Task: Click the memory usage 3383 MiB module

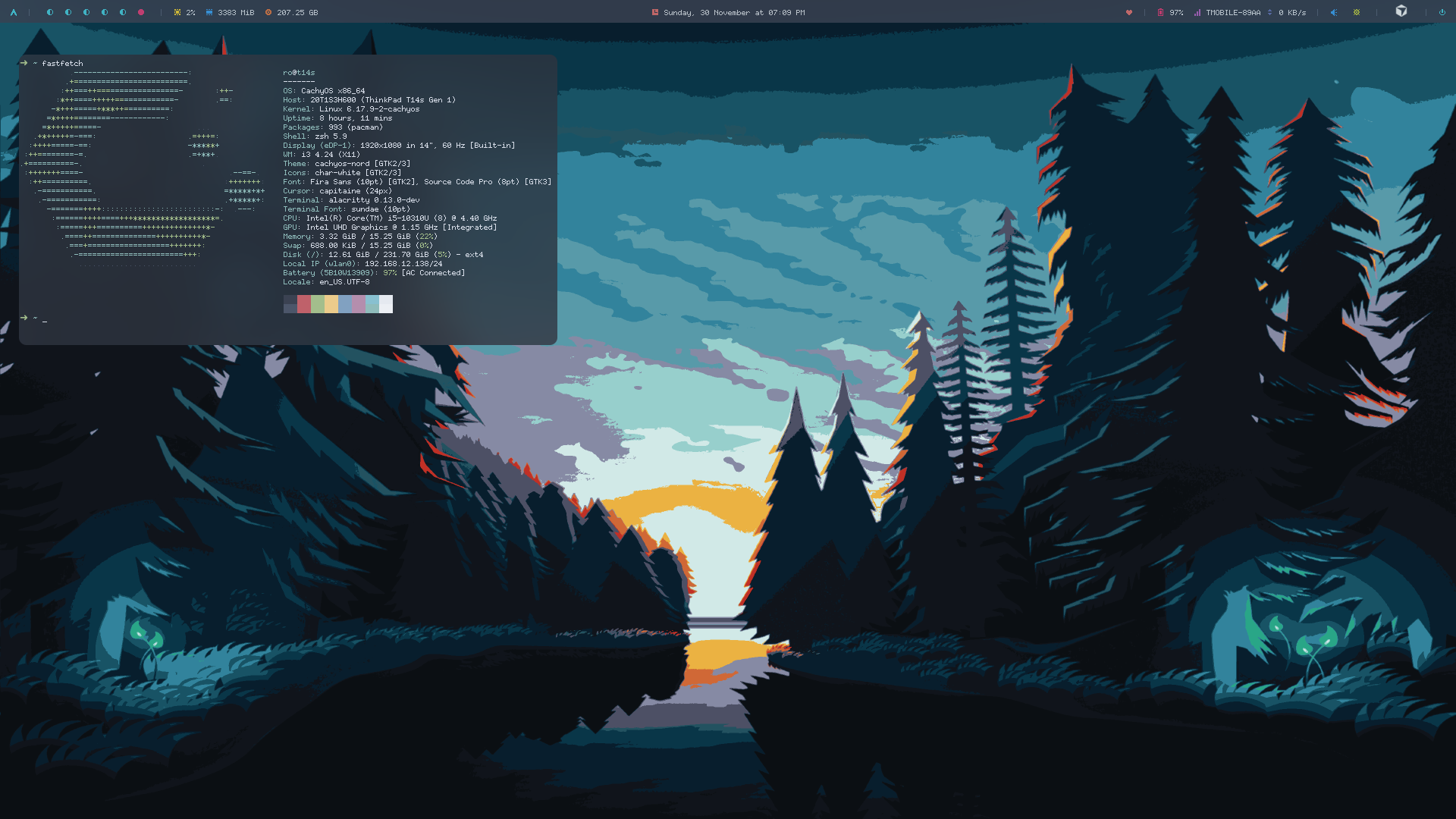Action: (x=230, y=12)
